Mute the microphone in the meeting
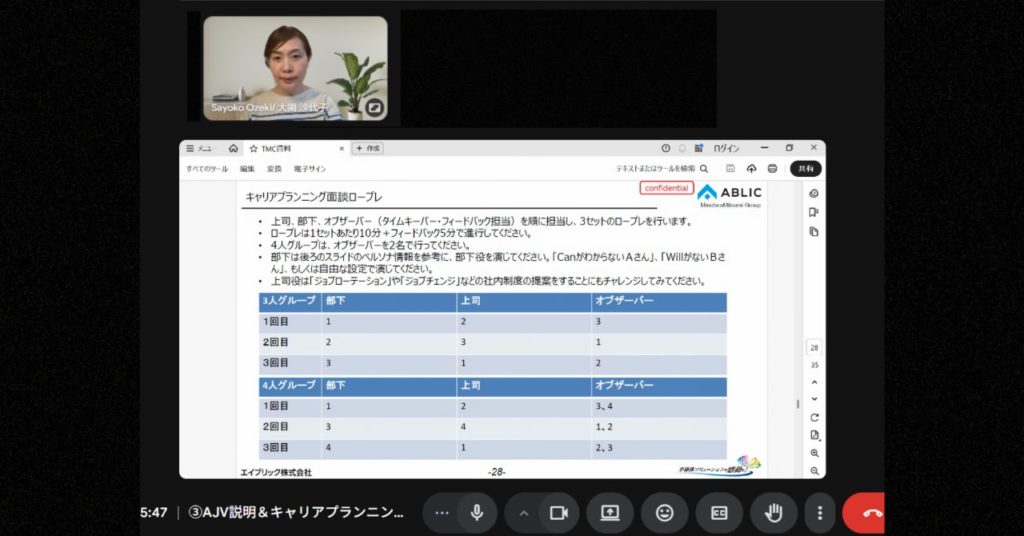 [477, 512]
